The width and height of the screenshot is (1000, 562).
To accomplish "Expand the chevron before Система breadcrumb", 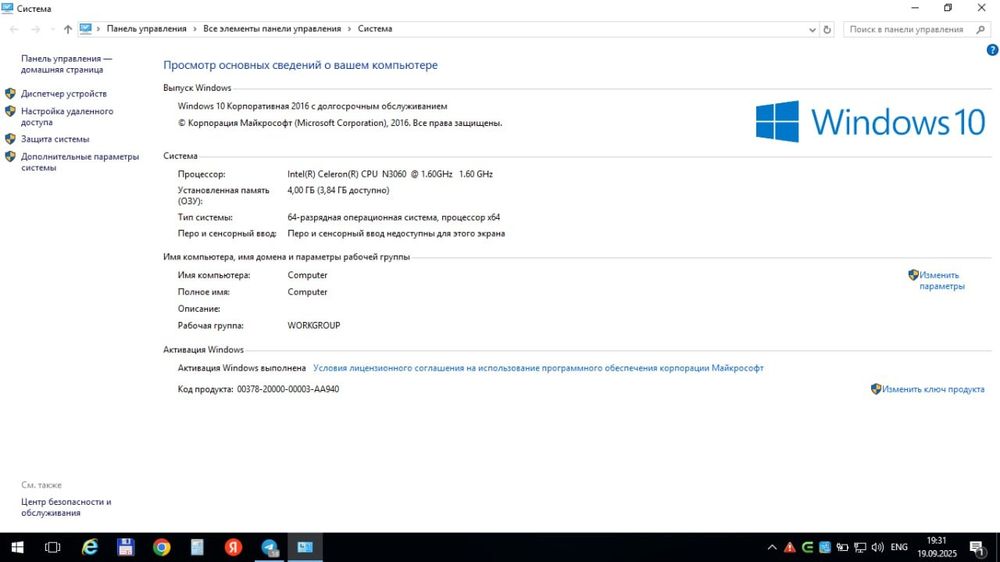I will tap(349, 29).
